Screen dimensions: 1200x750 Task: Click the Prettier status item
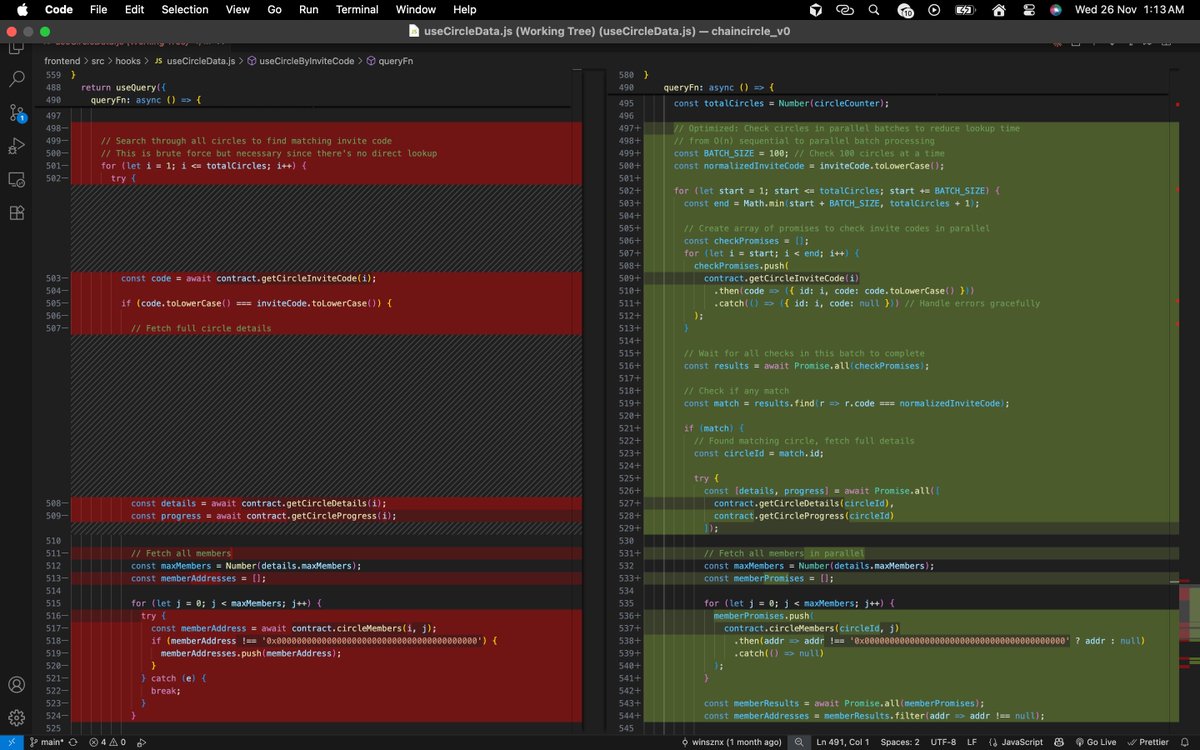point(1146,742)
